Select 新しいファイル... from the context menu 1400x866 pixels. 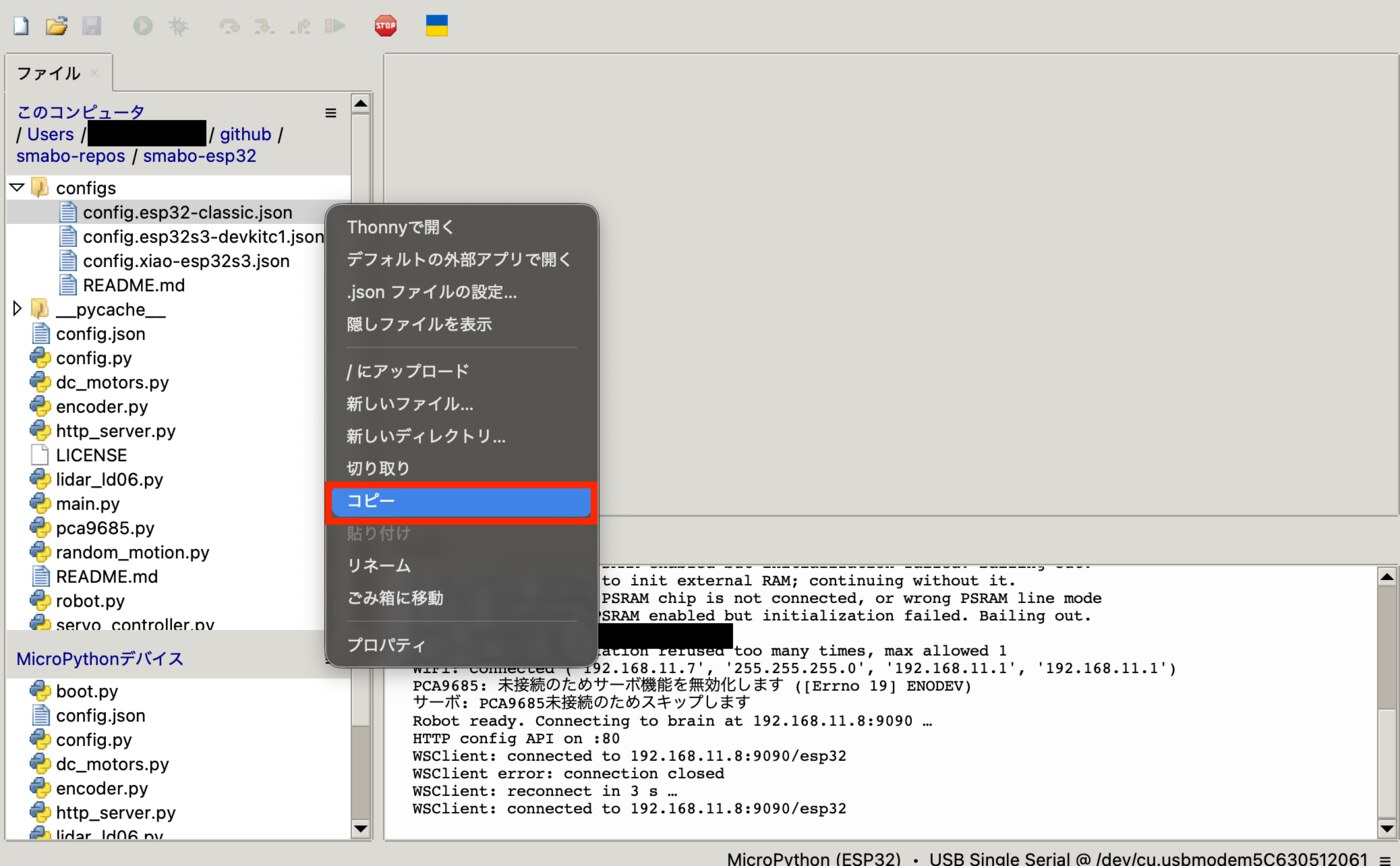[x=462, y=404]
